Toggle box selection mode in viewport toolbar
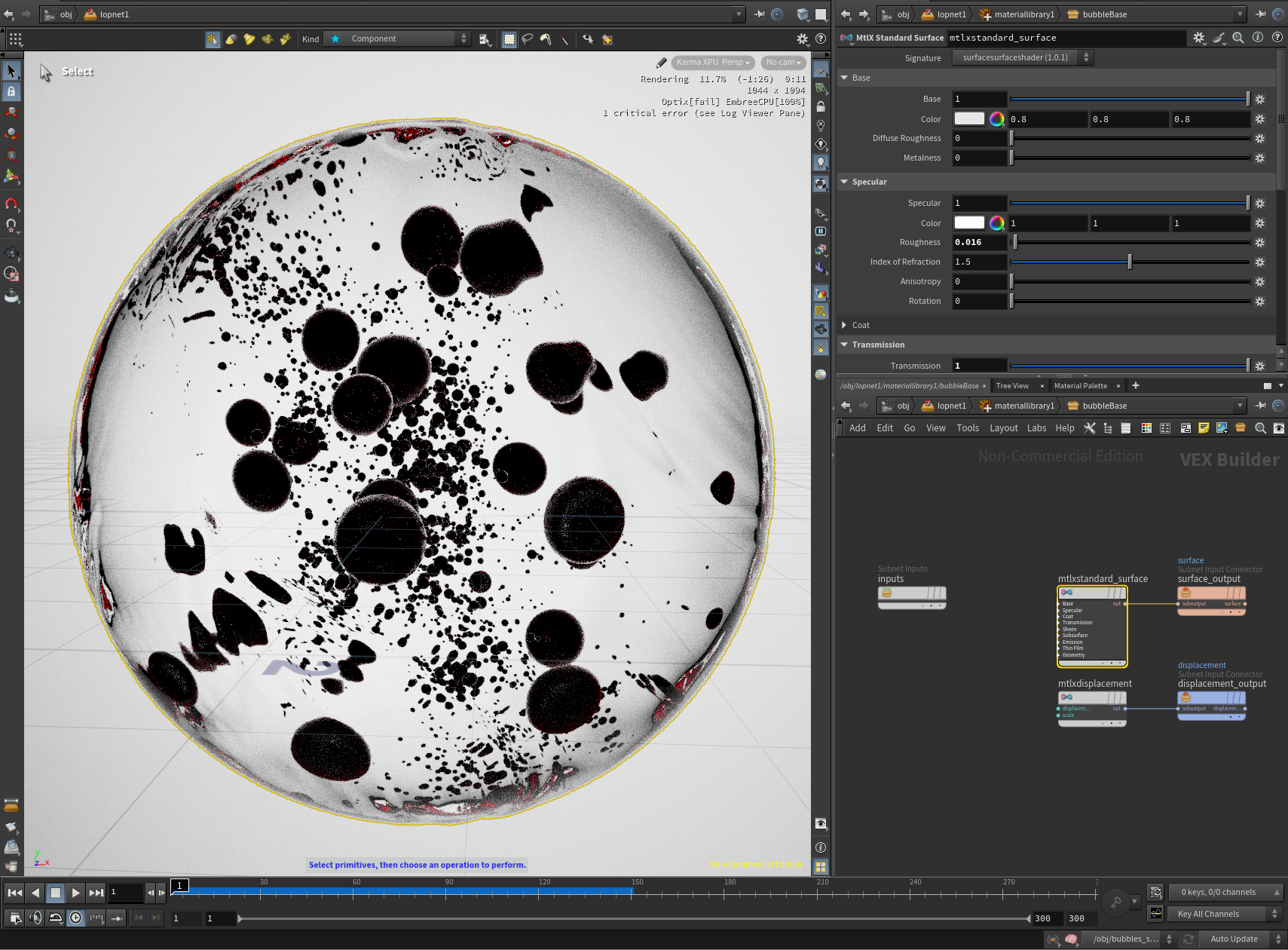The height and width of the screenshot is (950, 1288). point(509,39)
